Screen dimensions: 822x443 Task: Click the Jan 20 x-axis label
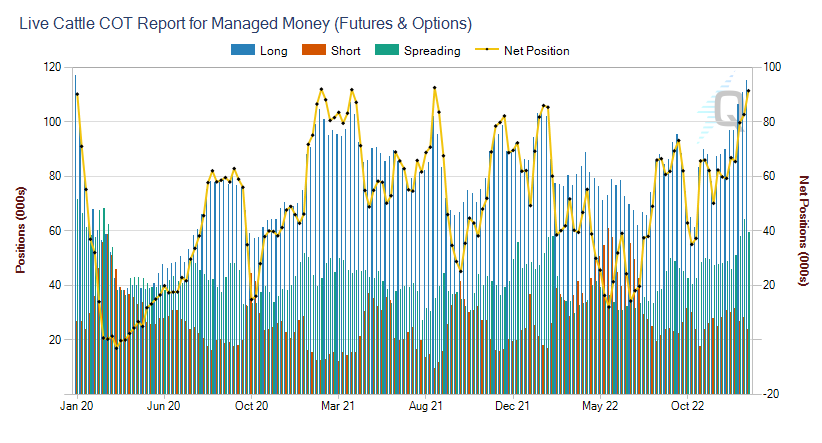(x=77, y=406)
